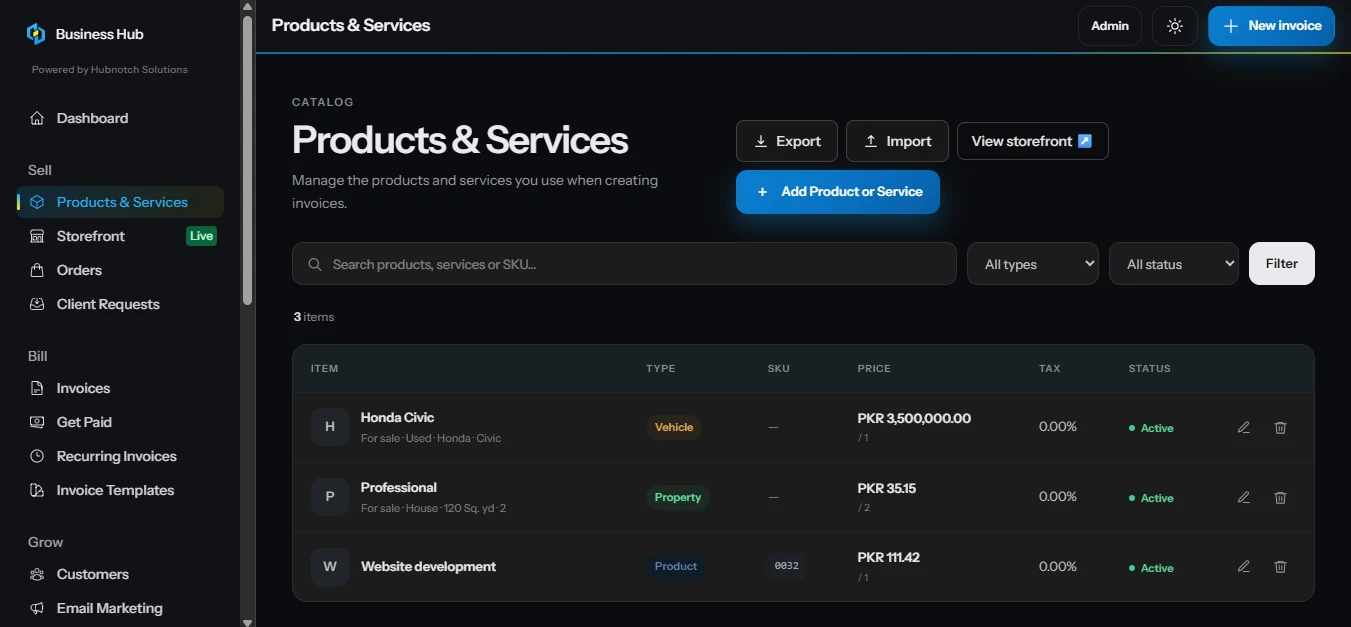Image resolution: width=1351 pixels, height=627 pixels.
Task: Click the price PKR 111.42
Action: click(x=888, y=557)
